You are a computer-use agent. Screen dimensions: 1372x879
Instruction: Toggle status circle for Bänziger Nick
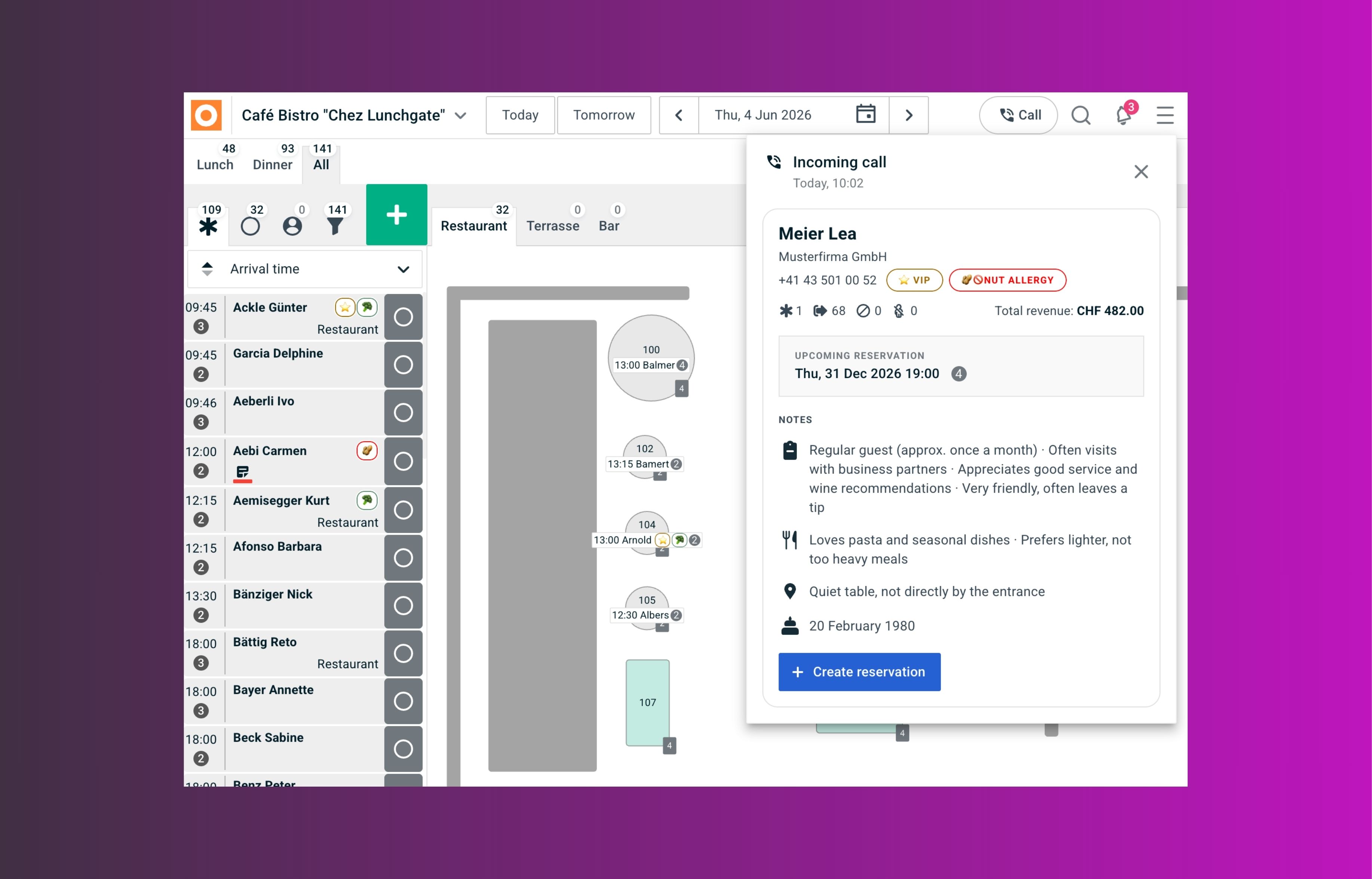[x=403, y=606]
